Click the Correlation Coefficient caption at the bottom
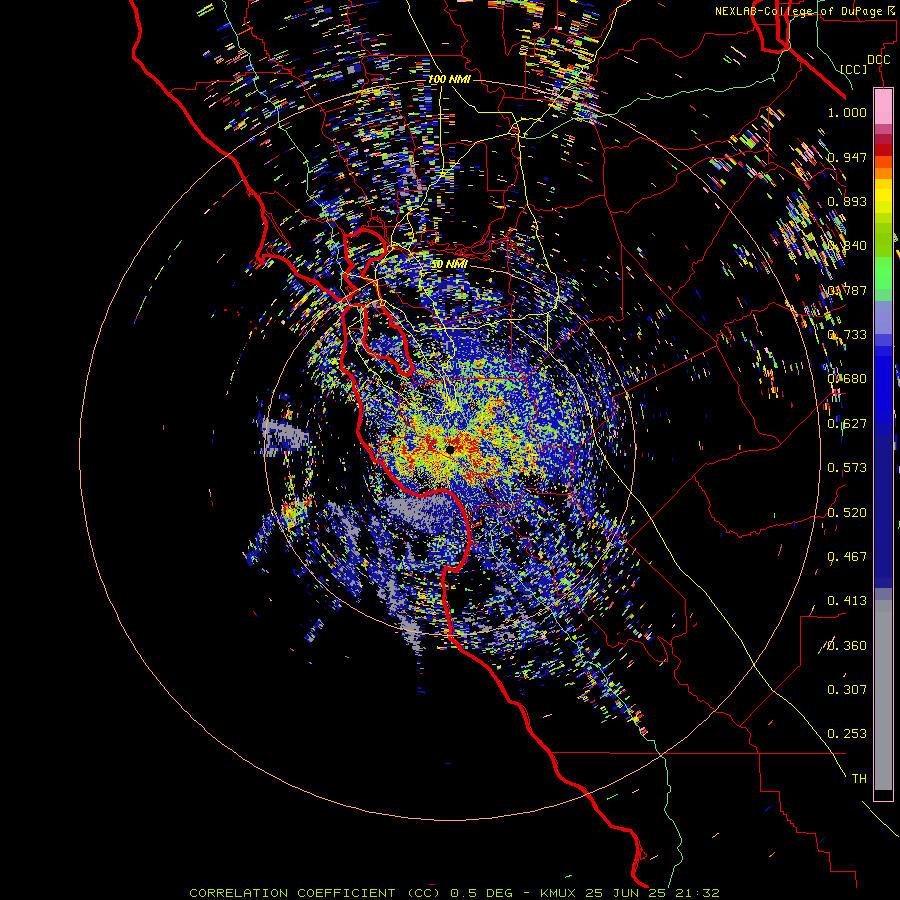 454,893
